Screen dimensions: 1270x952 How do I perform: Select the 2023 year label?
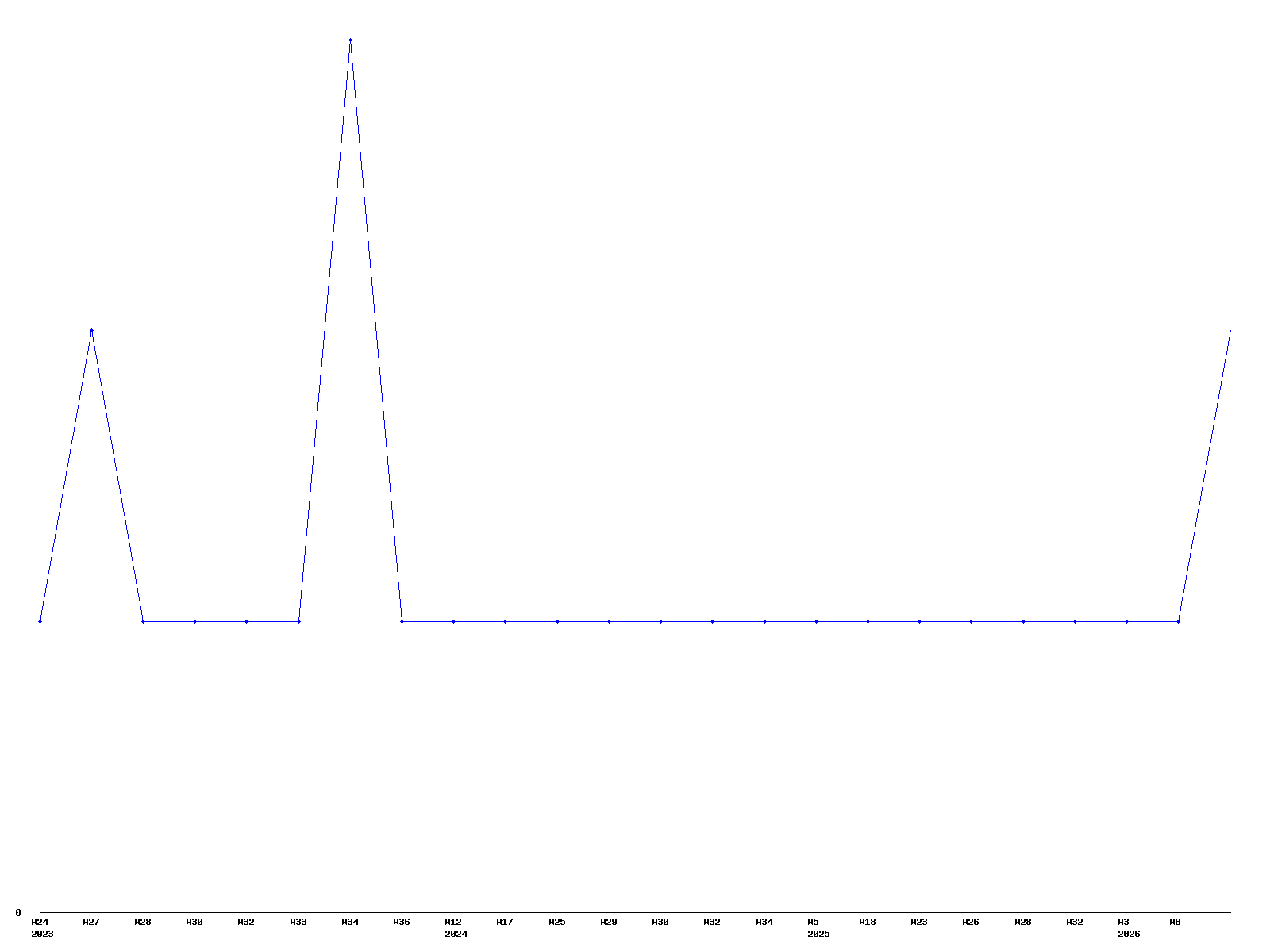click(x=42, y=934)
